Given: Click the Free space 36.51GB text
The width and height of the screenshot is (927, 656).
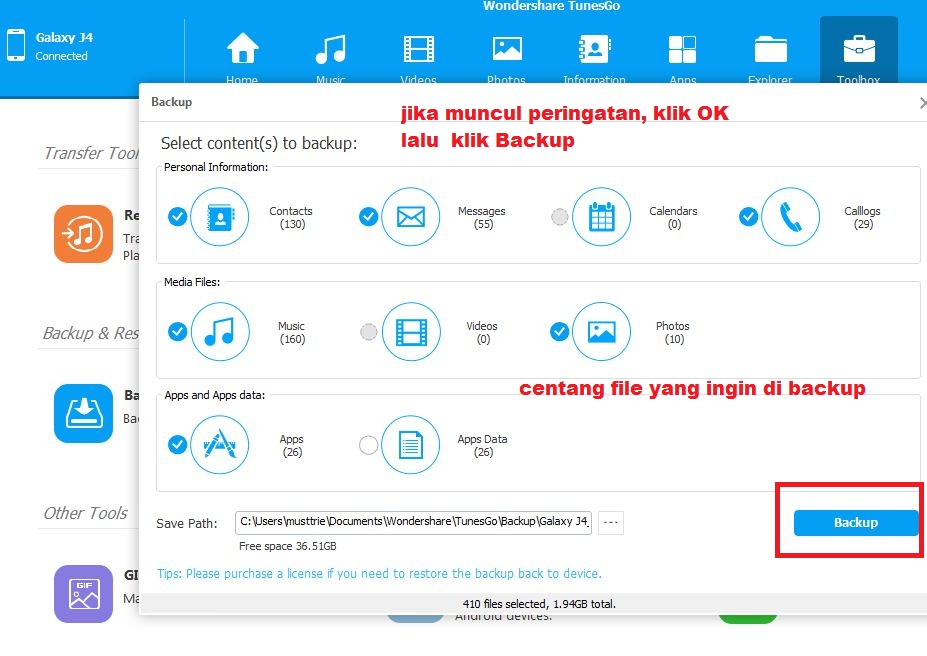Looking at the screenshot, I should coord(288,546).
